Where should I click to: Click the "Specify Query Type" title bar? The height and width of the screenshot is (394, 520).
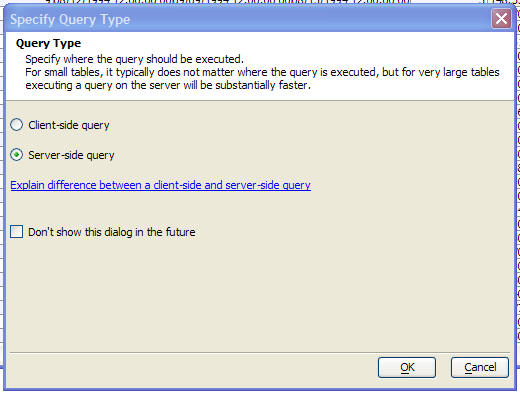[247, 19]
